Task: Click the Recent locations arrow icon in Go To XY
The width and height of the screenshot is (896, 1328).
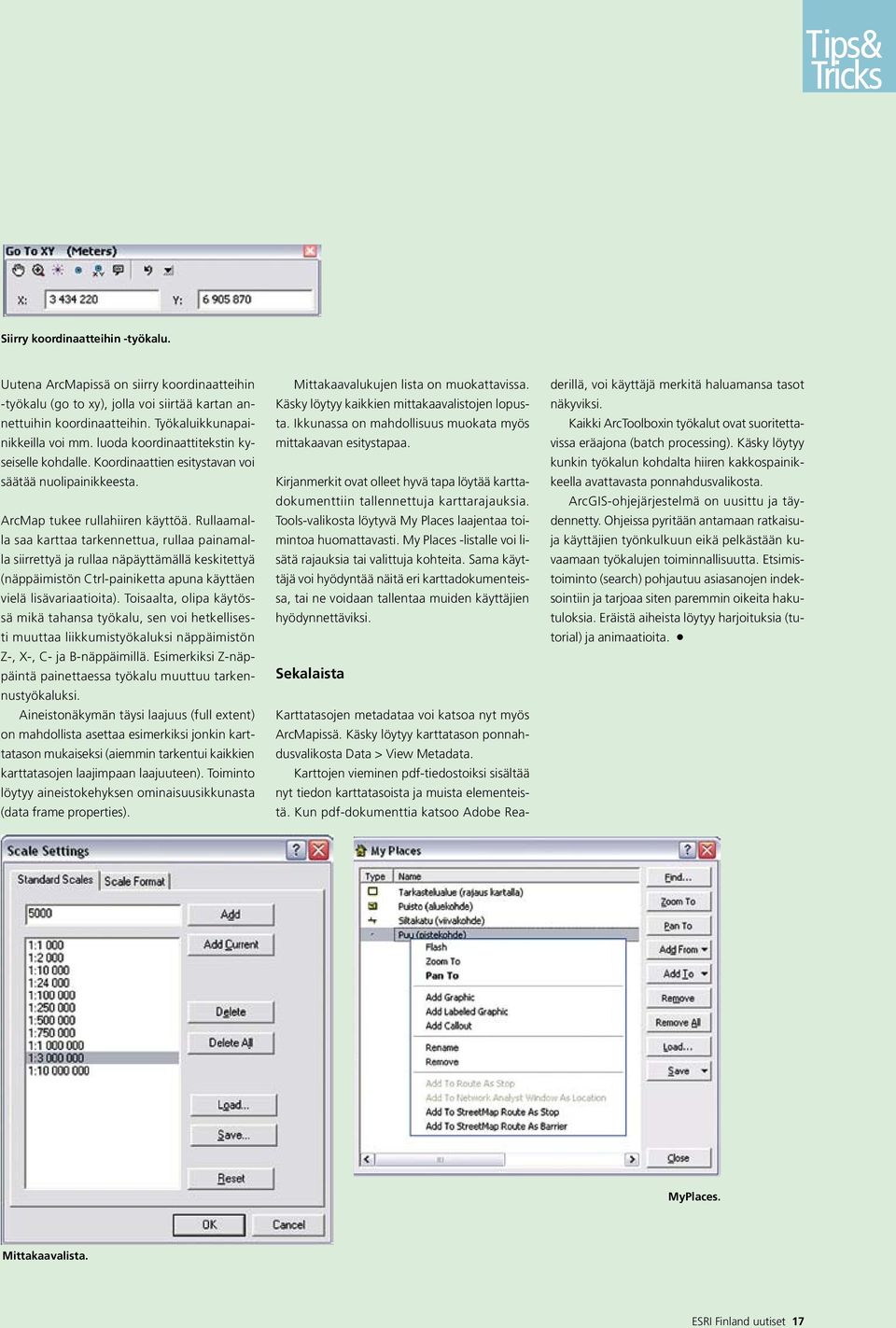Action: pyautogui.click(x=147, y=271)
